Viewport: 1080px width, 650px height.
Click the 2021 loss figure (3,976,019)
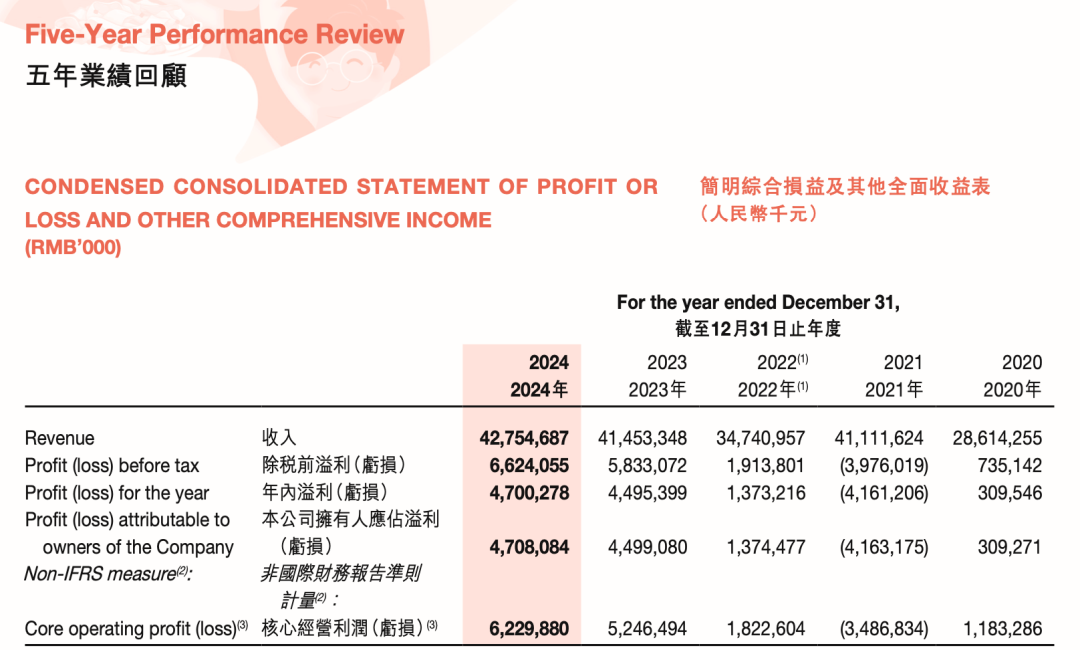(884, 466)
